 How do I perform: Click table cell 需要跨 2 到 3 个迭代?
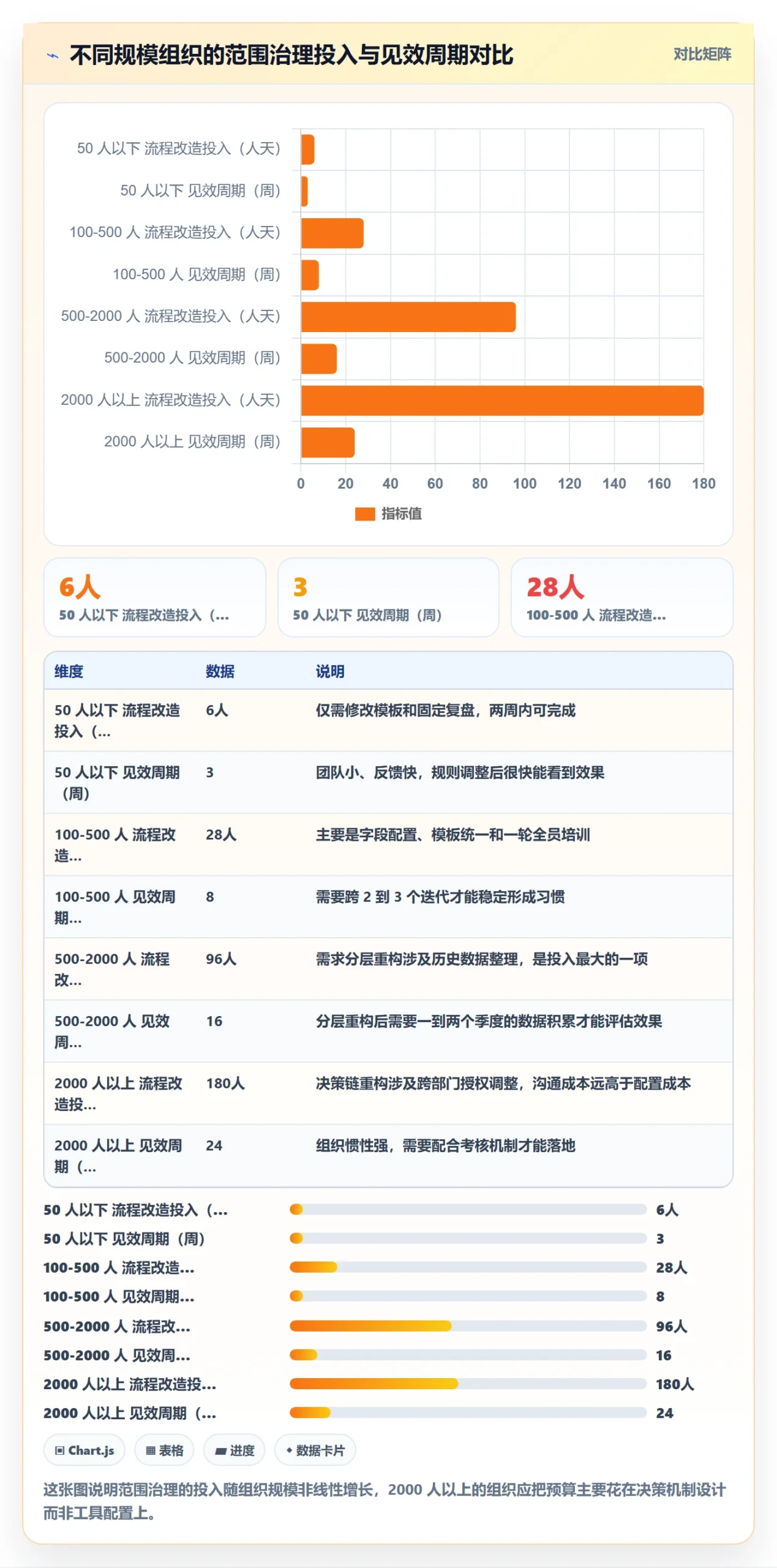440,897
